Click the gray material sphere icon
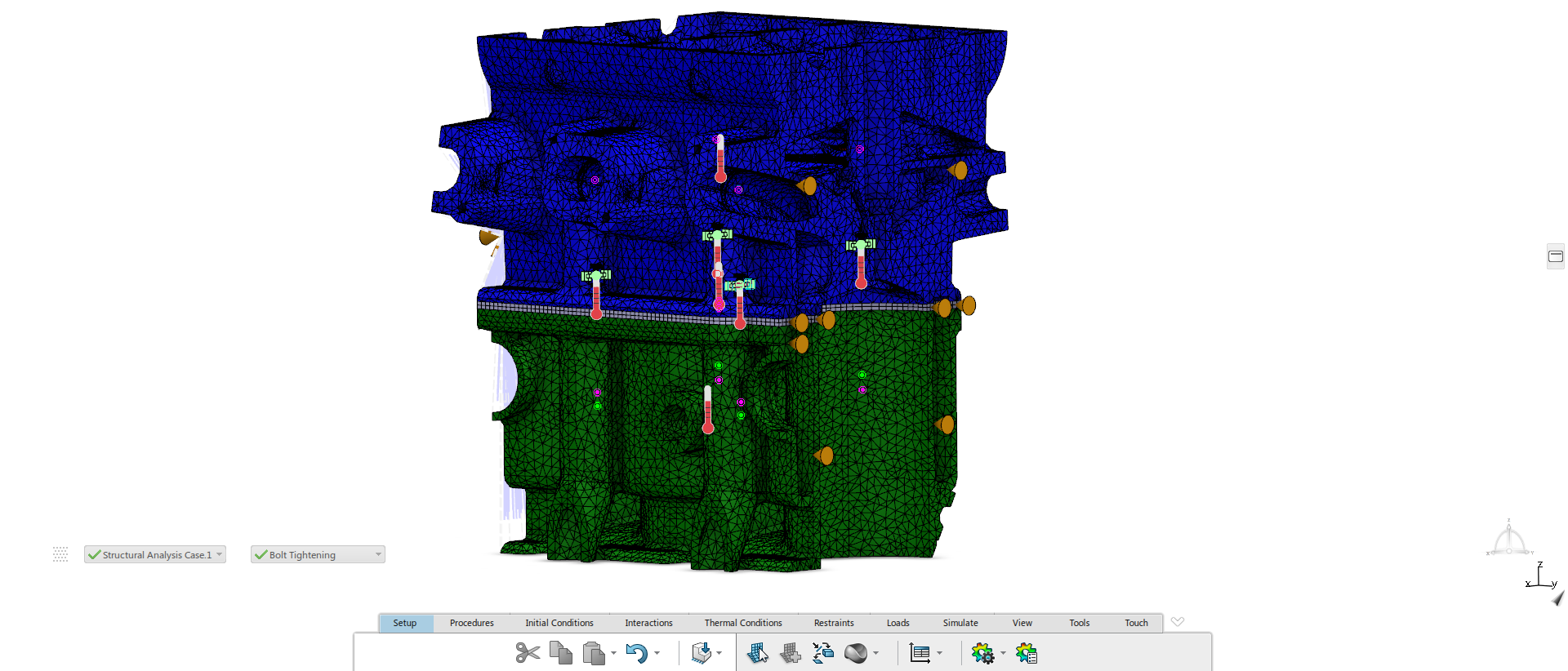1568x671 pixels. coord(855,653)
